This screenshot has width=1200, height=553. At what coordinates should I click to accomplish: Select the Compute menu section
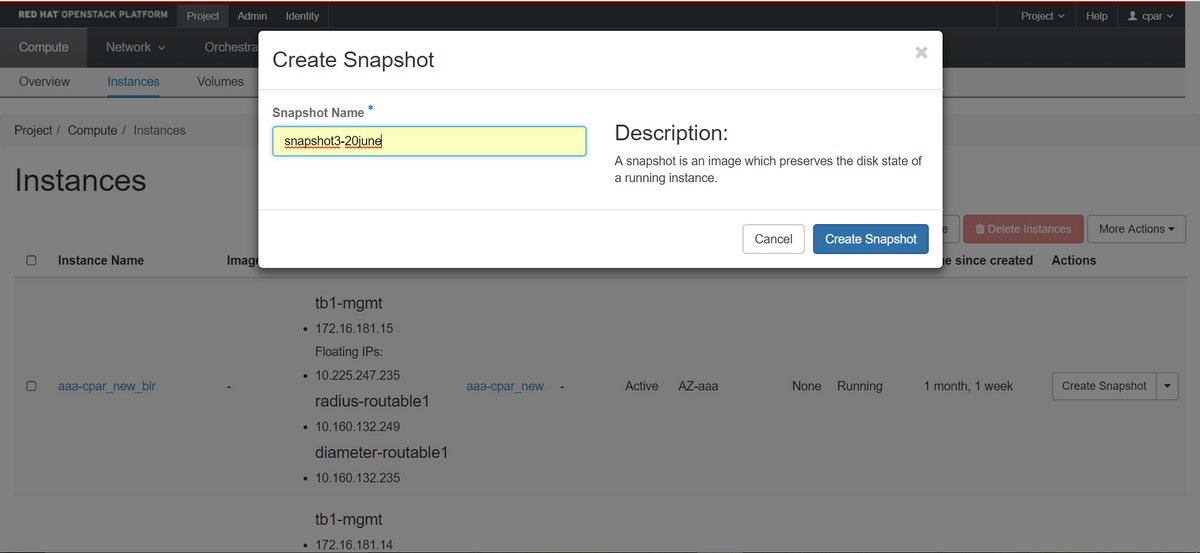coord(44,47)
